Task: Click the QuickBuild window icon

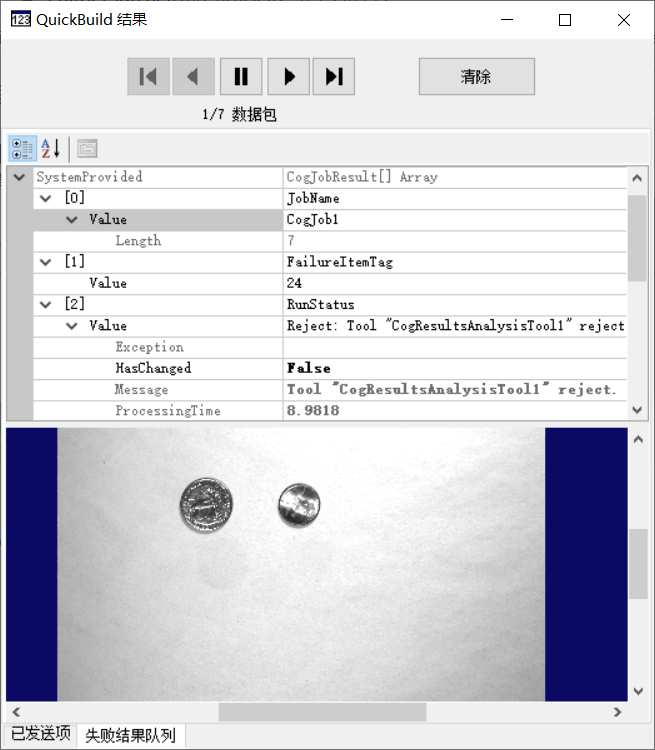Action: coord(21,20)
